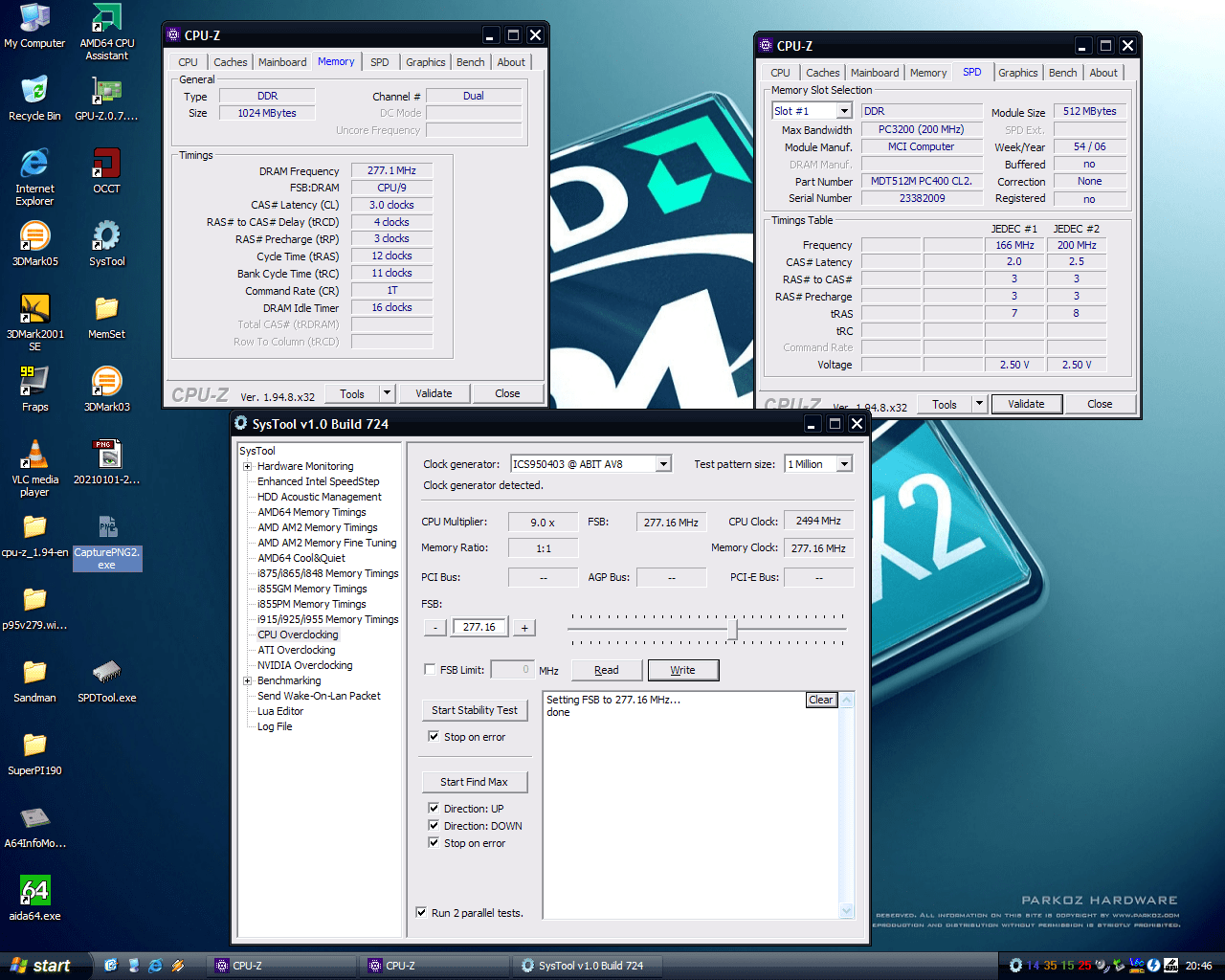Image resolution: width=1225 pixels, height=980 pixels.
Task: Click the Read button in SysTool
Action: (606, 670)
